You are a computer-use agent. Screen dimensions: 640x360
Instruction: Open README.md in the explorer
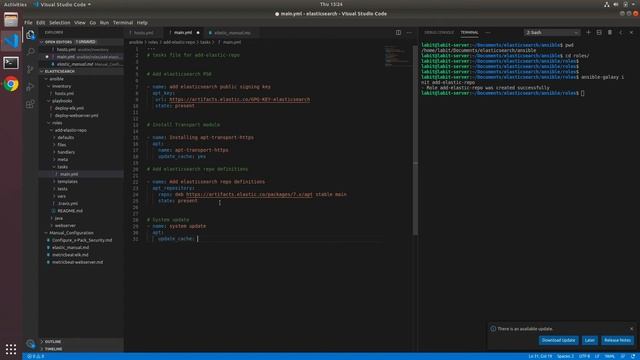tap(70, 211)
